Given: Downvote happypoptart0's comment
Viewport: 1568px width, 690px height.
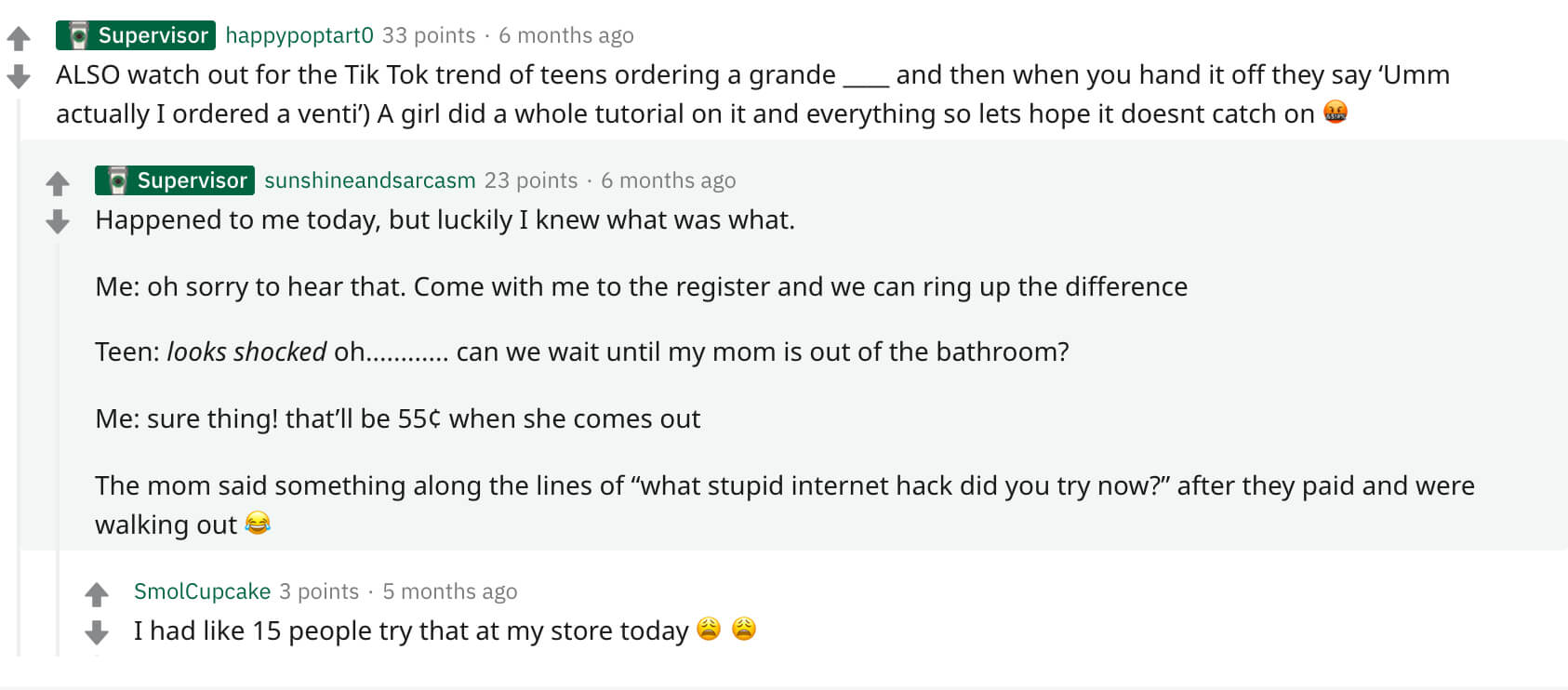Looking at the screenshot, I should coord(19,75).
